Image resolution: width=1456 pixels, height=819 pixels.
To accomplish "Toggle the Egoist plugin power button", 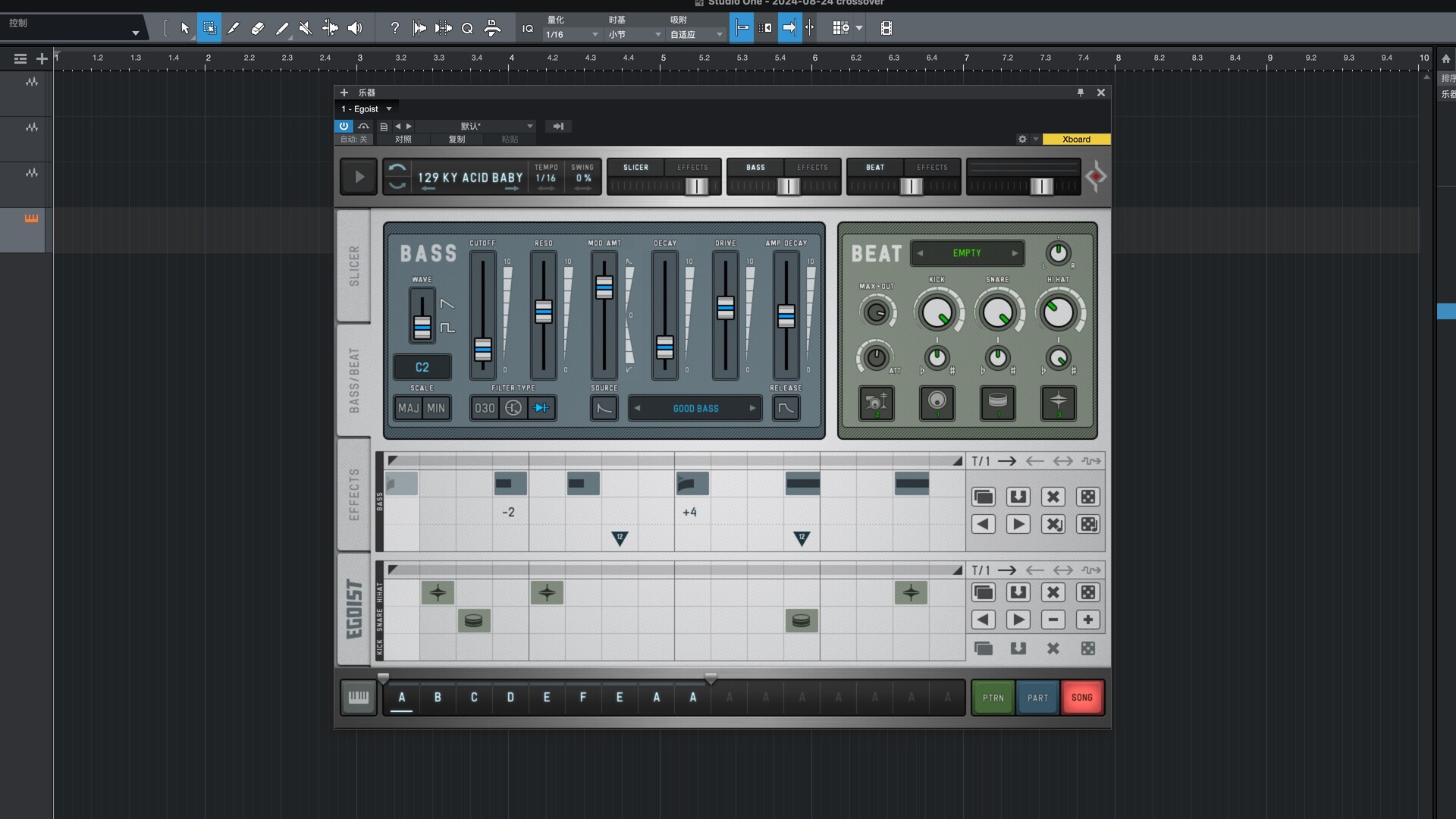I will [344, 126].
